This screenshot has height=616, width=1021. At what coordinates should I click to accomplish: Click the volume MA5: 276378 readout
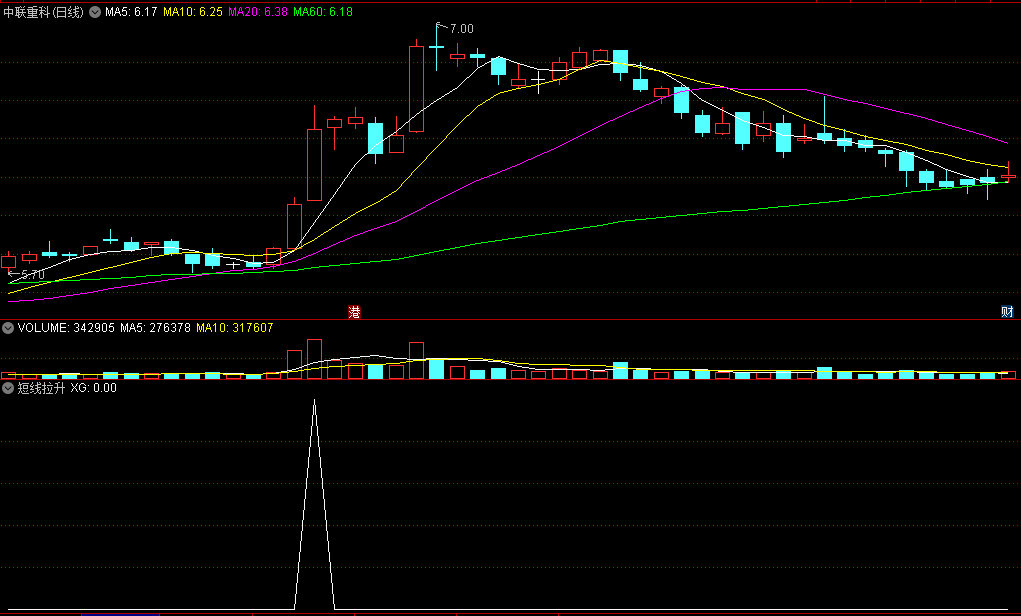[x=155, y=328]
